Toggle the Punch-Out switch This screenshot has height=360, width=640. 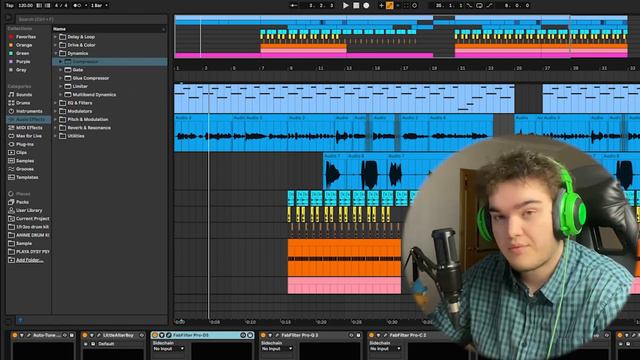click(x=489, y=5)
